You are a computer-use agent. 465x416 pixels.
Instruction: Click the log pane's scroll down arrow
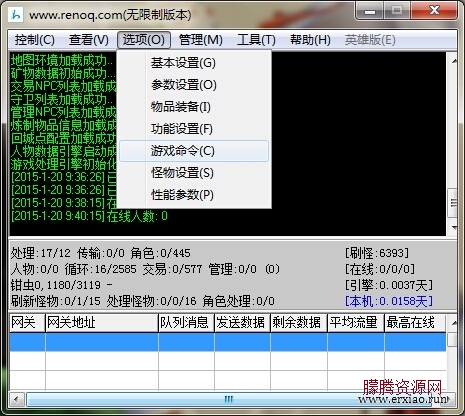[x=454, y=227]
